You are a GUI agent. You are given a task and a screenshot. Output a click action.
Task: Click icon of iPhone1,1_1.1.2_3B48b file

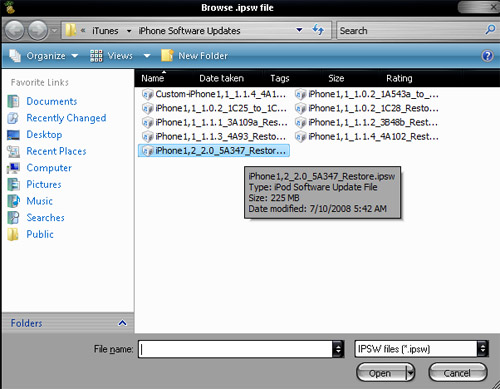tap(300, 123)
